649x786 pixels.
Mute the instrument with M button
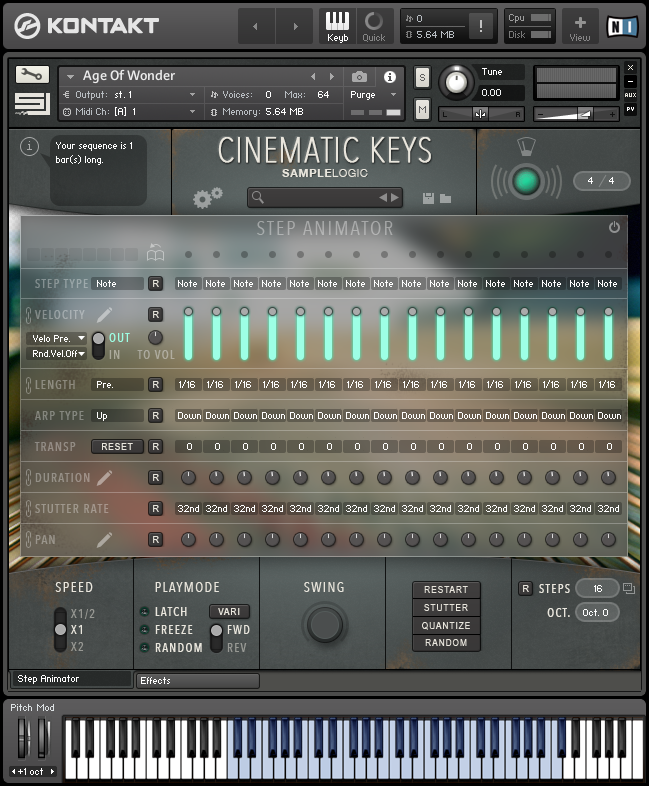point(422,110)
